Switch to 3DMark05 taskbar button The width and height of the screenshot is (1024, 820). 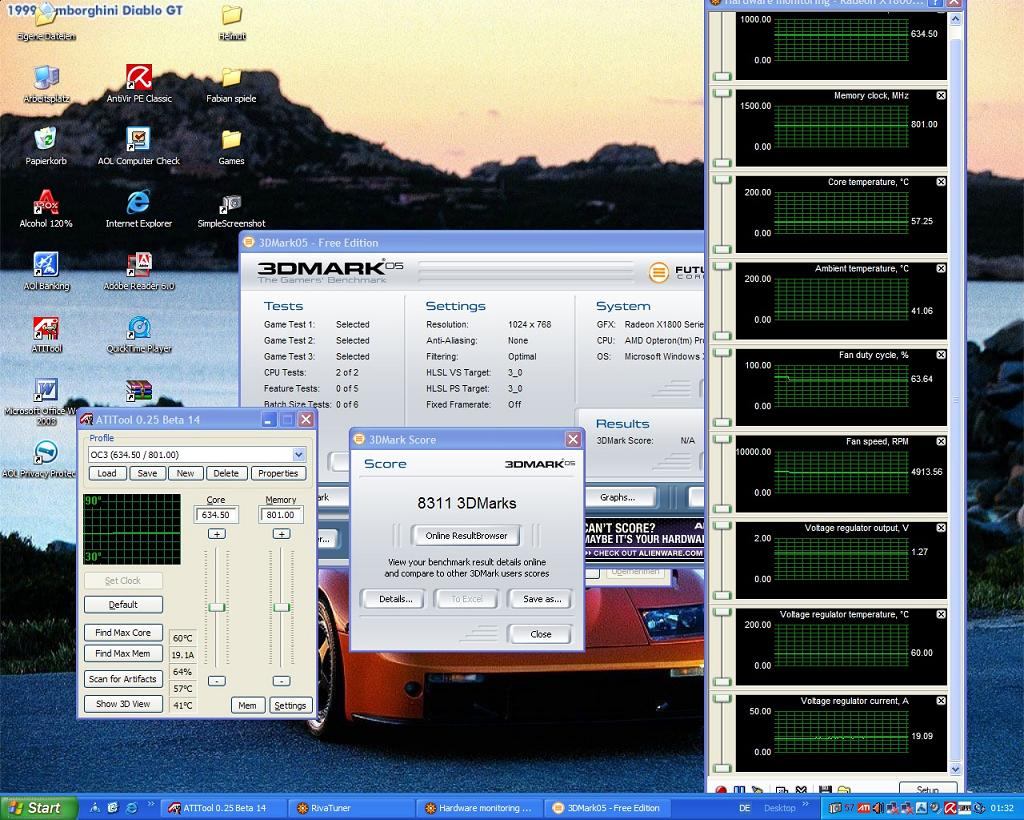point(608,808)
